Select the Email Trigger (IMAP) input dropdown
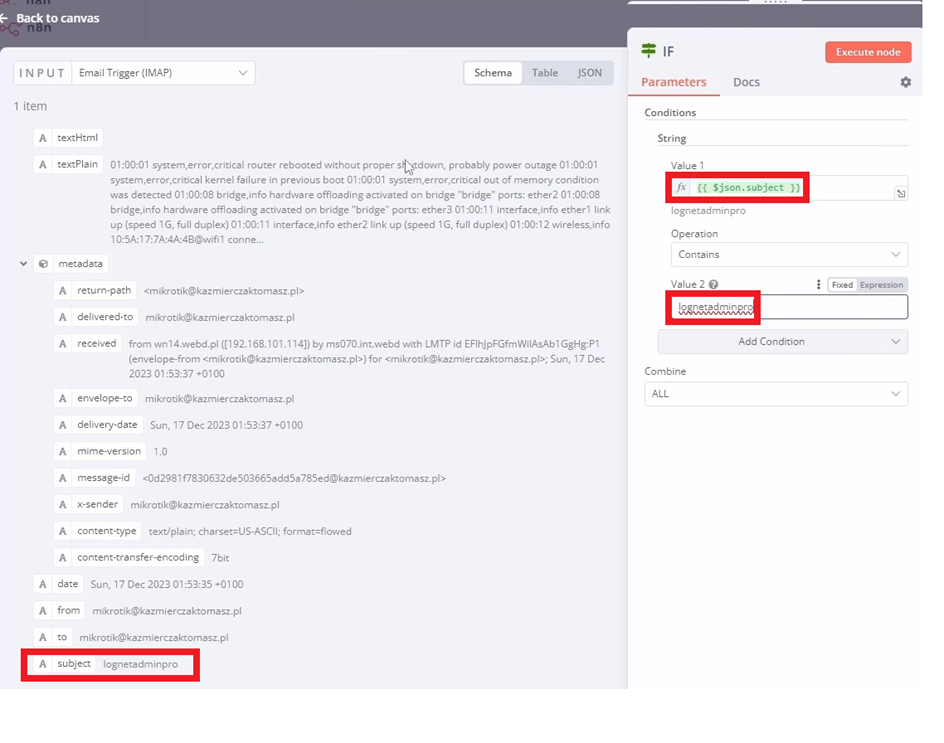 tap(164, 73)
